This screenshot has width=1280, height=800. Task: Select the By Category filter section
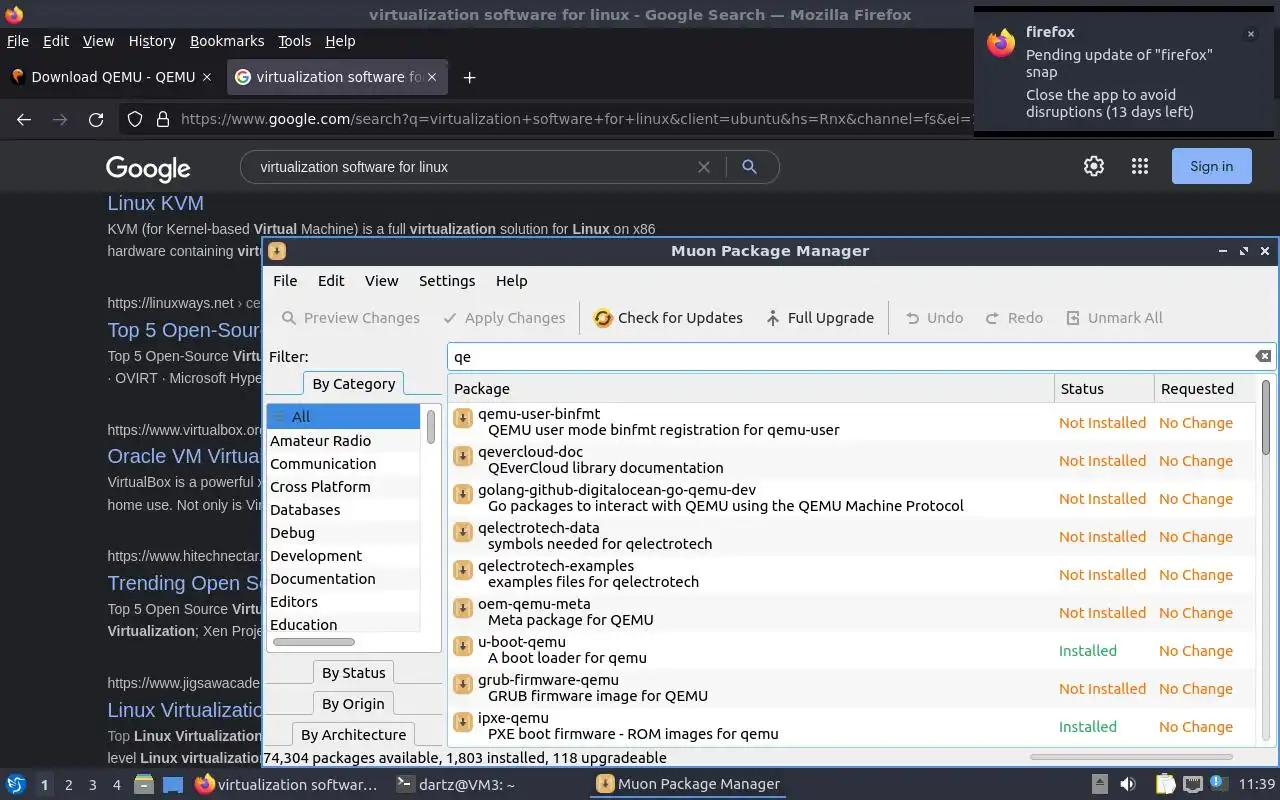pyautogui.click(x=353, y=384)
